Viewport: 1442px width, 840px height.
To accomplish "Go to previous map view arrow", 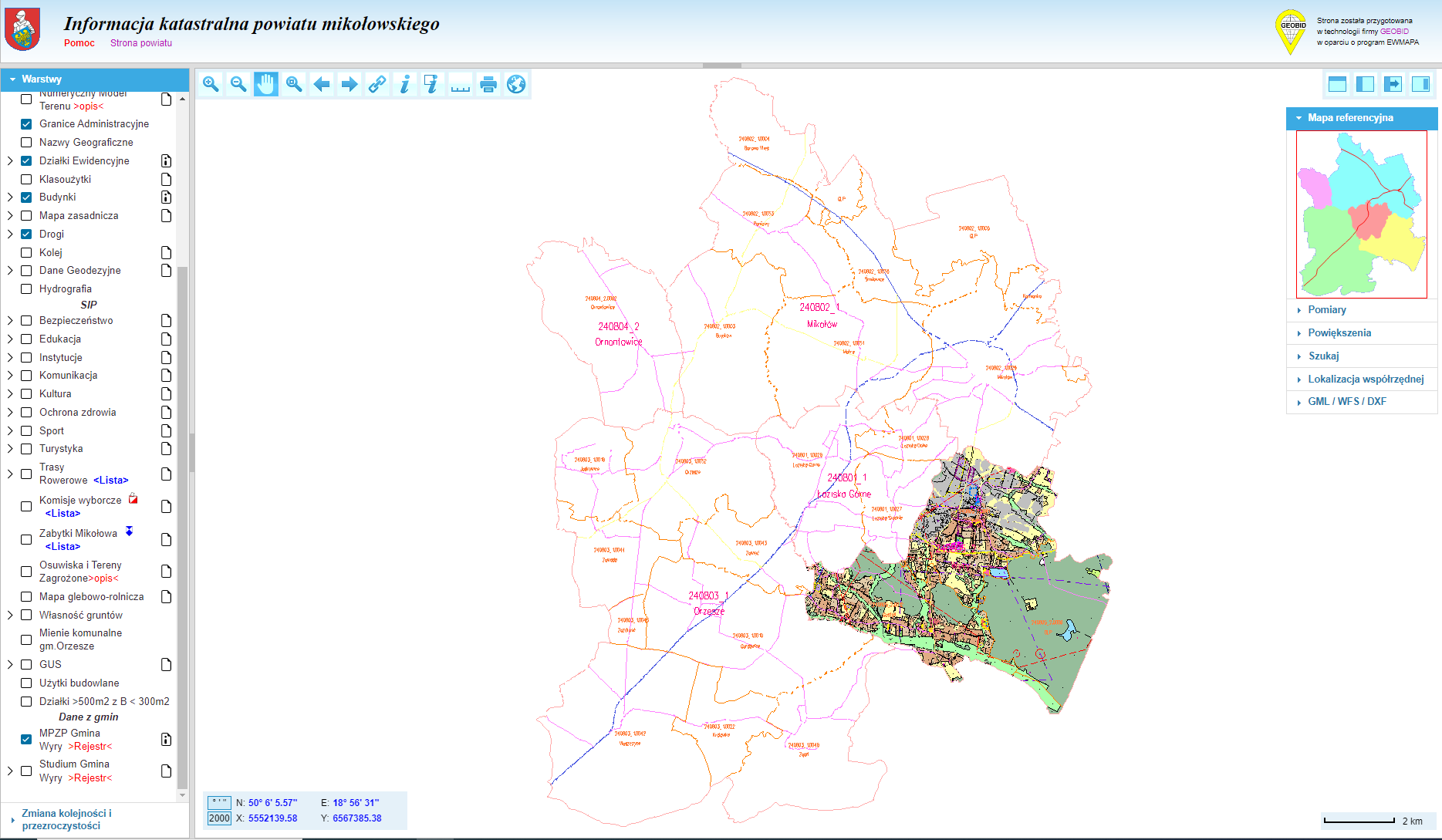I will click(322, 84).
